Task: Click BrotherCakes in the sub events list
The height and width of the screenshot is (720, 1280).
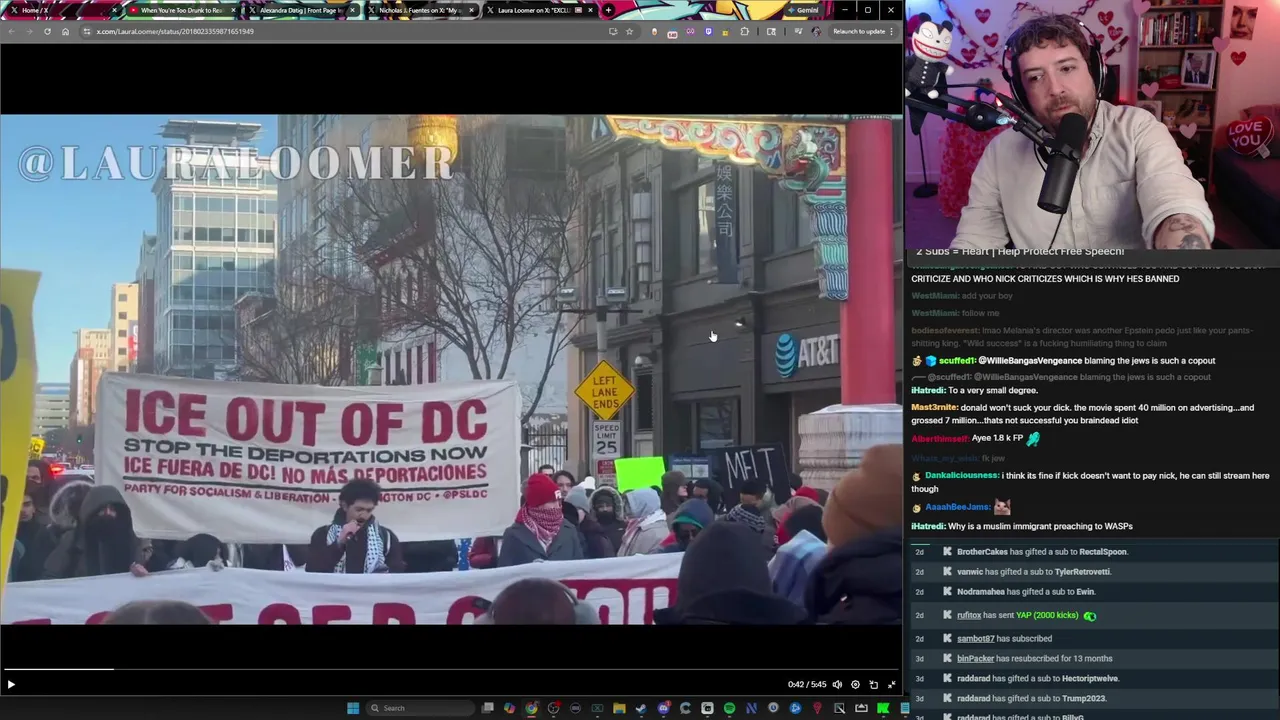Action: (x=982, y=552)
